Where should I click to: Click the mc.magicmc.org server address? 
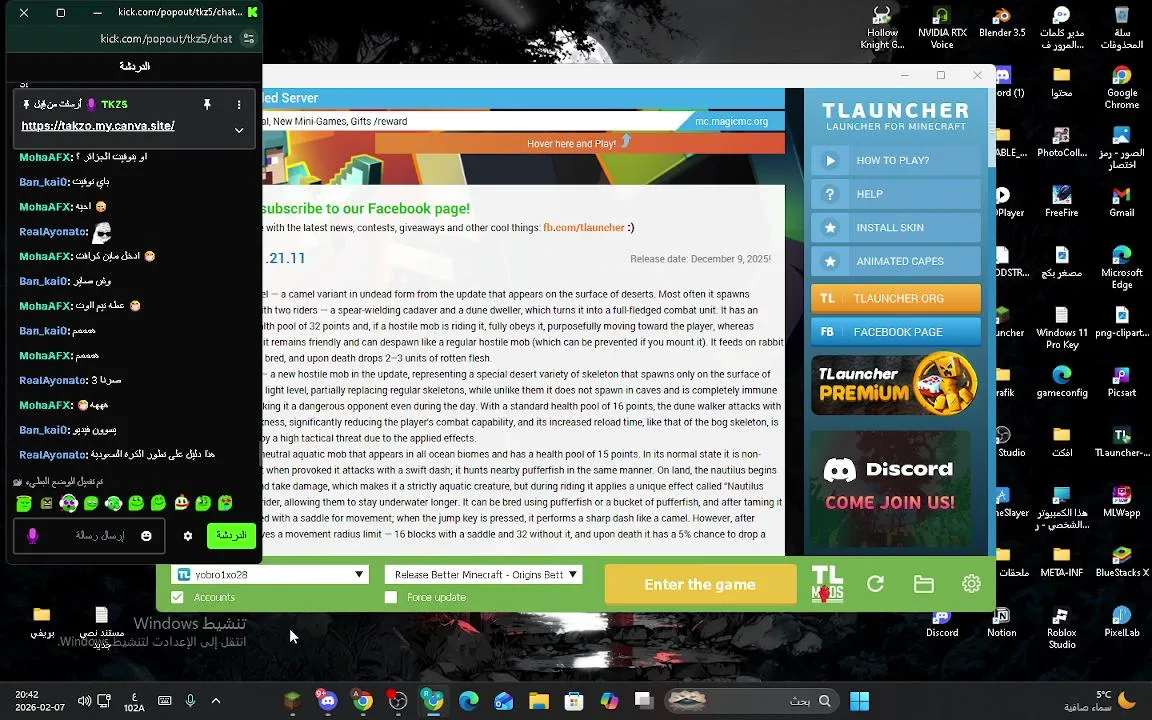click(731, 121)
